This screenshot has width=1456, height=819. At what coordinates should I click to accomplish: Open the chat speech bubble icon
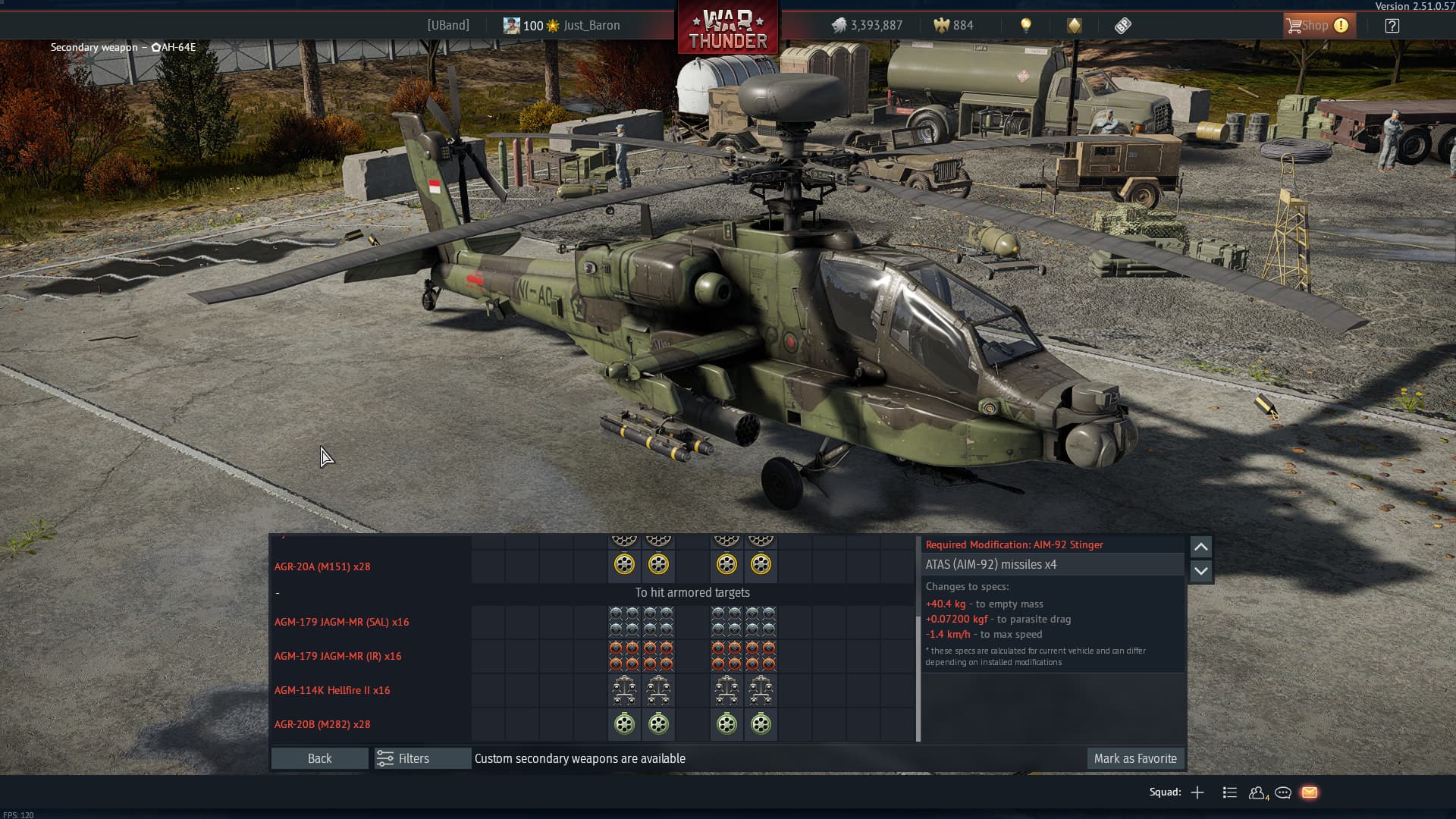(x=1283, y=792)
